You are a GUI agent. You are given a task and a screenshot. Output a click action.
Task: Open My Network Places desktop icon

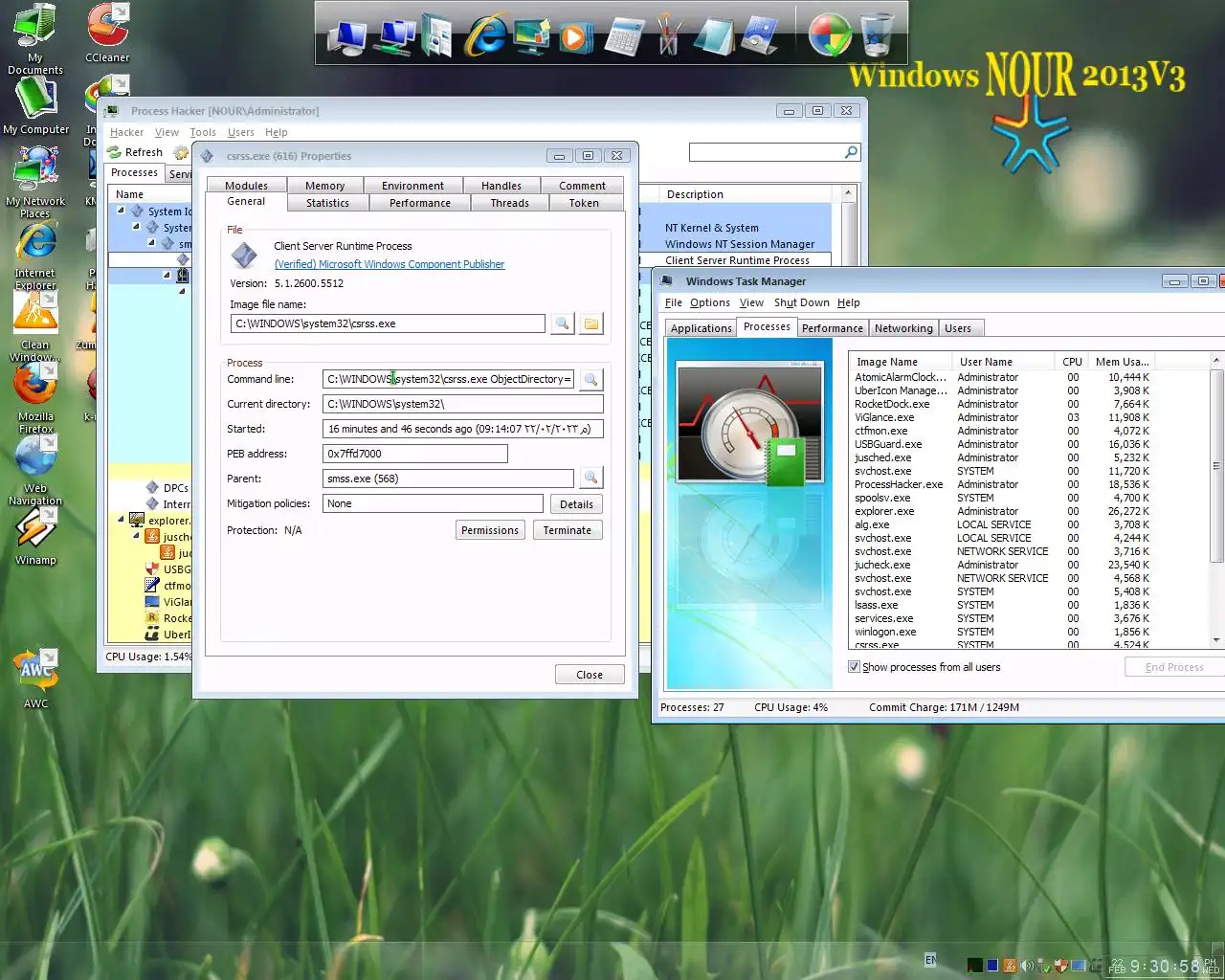coord(35,183)
